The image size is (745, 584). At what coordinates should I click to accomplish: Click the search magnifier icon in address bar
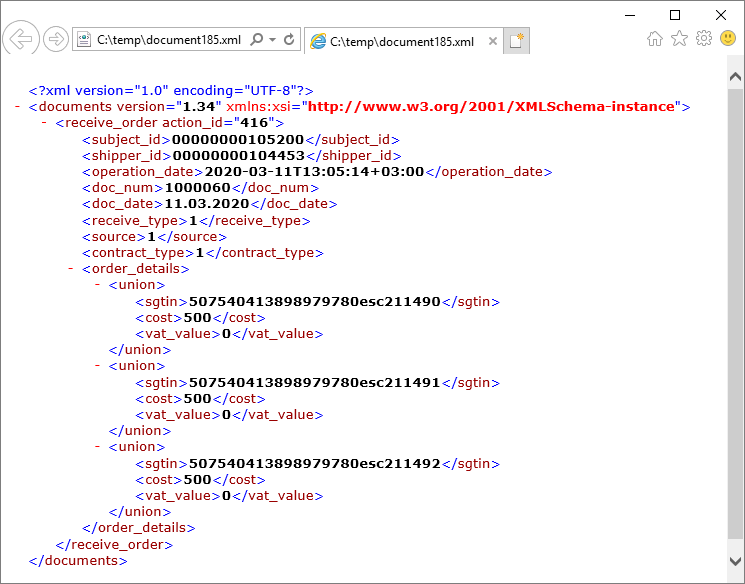tap(256, 40)
